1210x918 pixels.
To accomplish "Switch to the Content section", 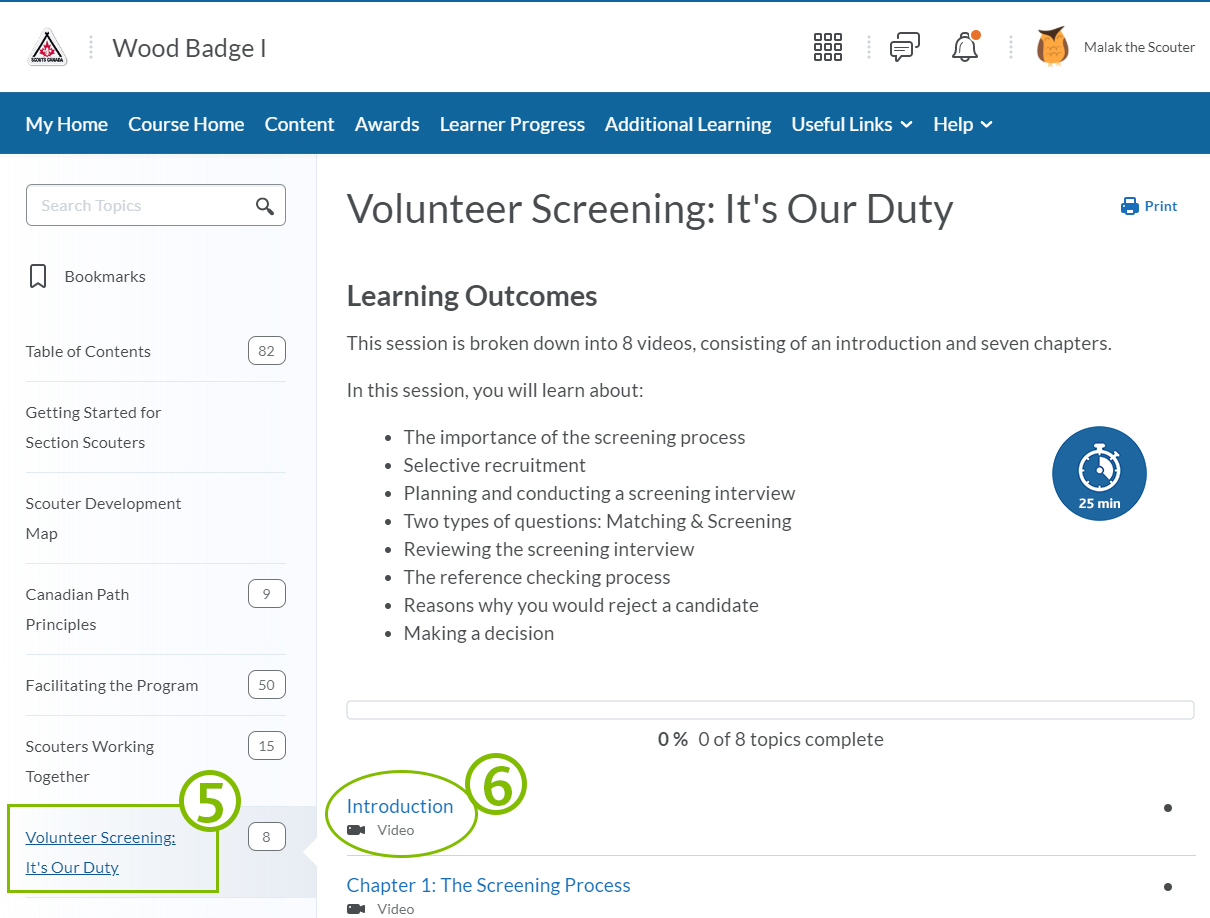I will (299, 123).
